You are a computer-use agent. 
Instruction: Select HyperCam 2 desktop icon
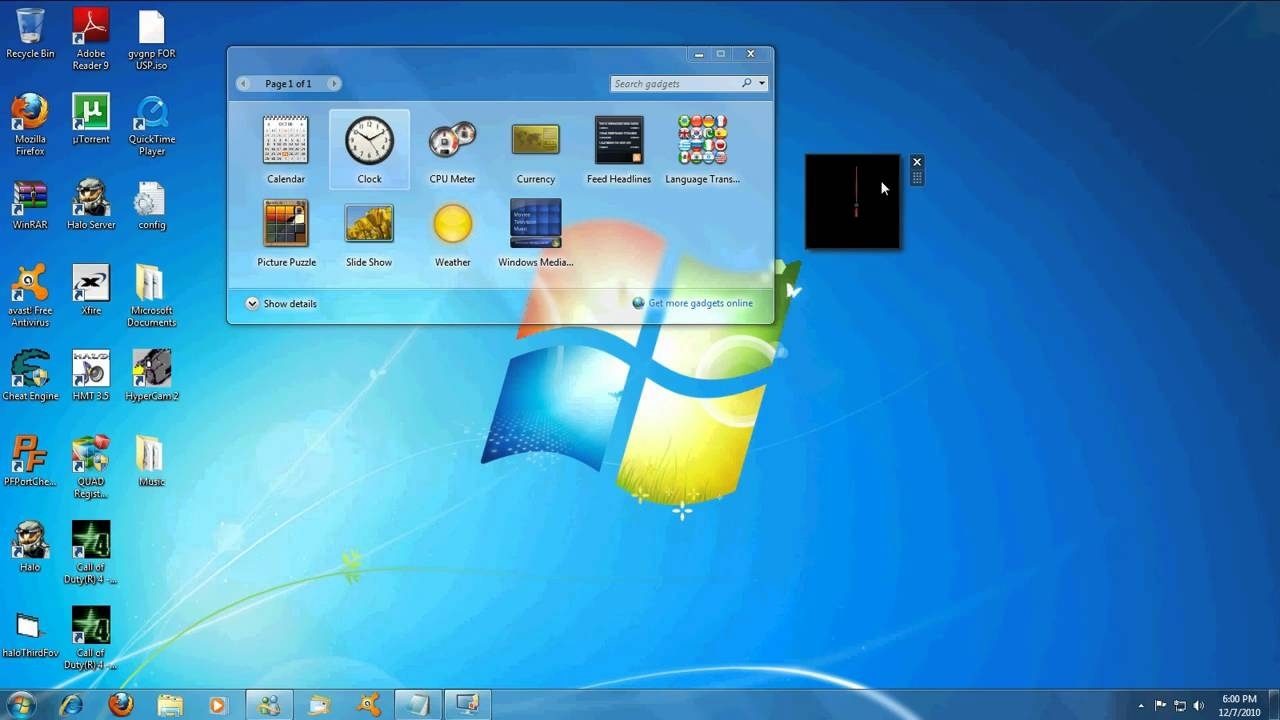151,375
